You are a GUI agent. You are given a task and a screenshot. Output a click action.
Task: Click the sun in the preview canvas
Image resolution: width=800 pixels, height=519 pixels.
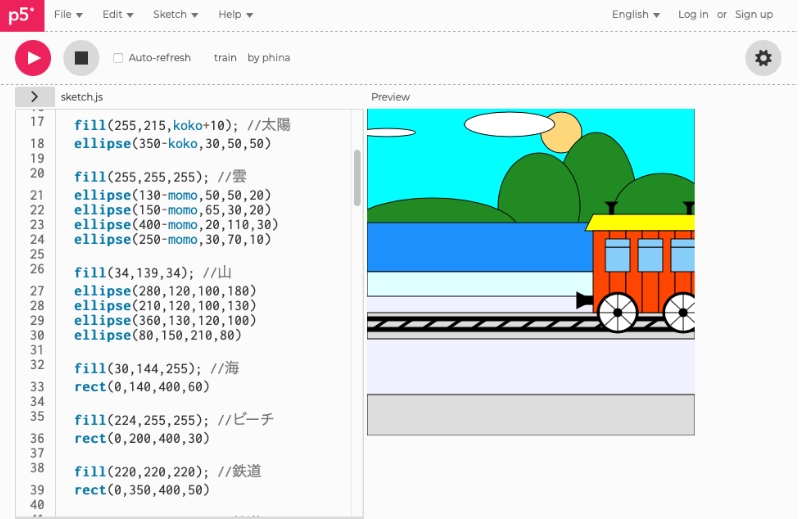pyautogui.click(x=566, y=132)
